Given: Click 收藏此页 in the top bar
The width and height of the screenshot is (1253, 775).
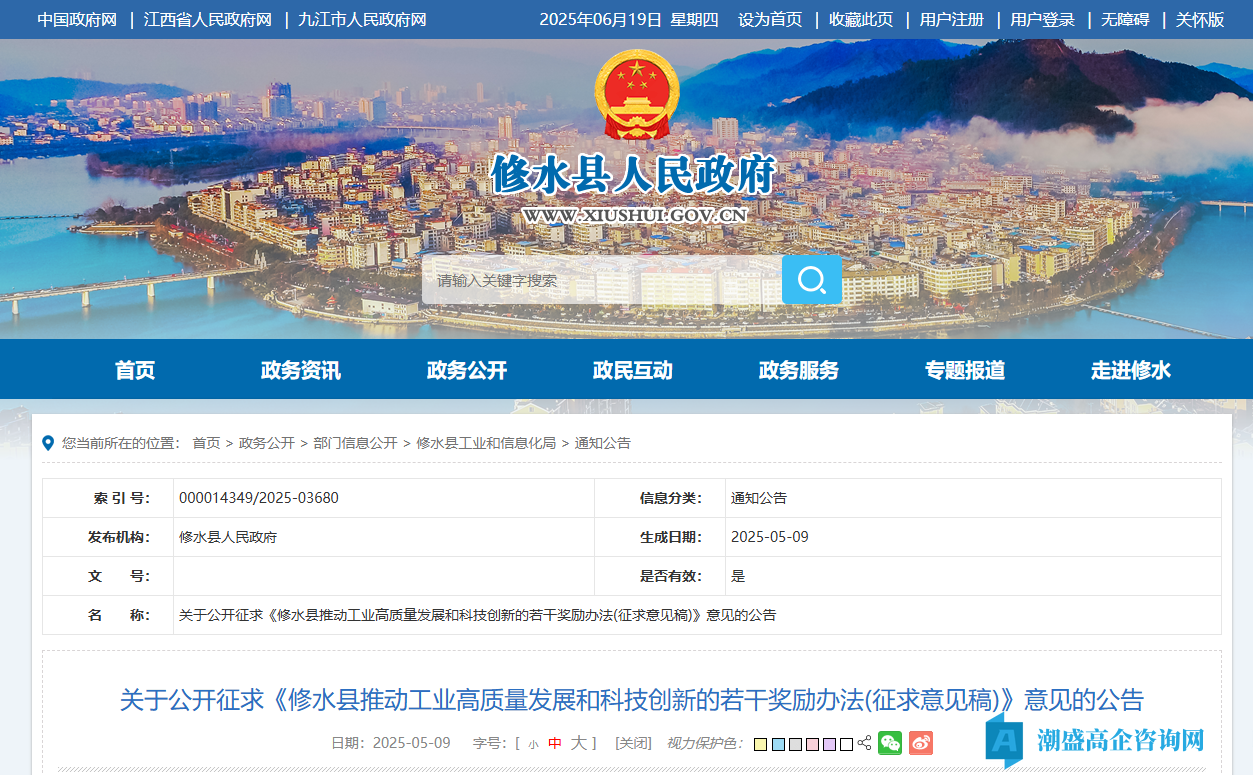Looking at the screenshot, I should 861,19.
